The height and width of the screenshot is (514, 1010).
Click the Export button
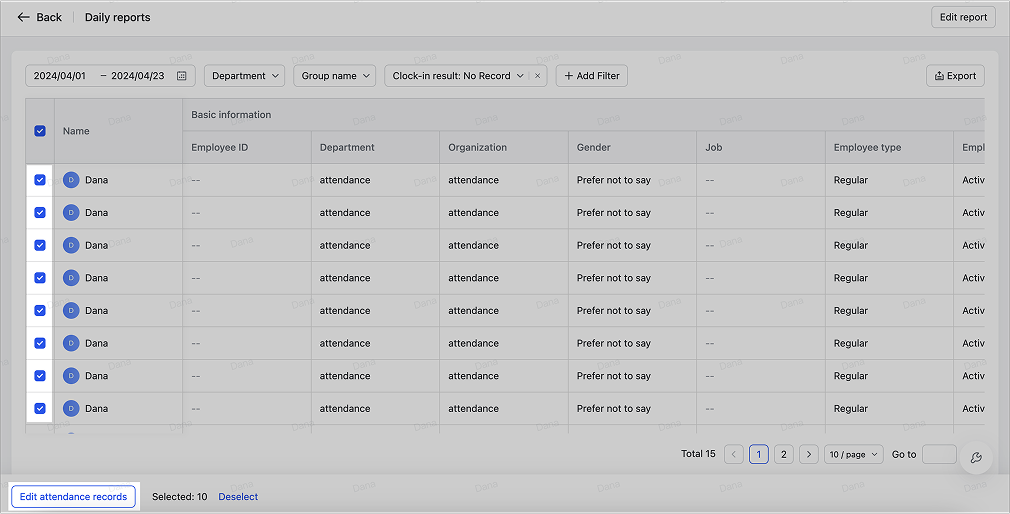point(955,76)
